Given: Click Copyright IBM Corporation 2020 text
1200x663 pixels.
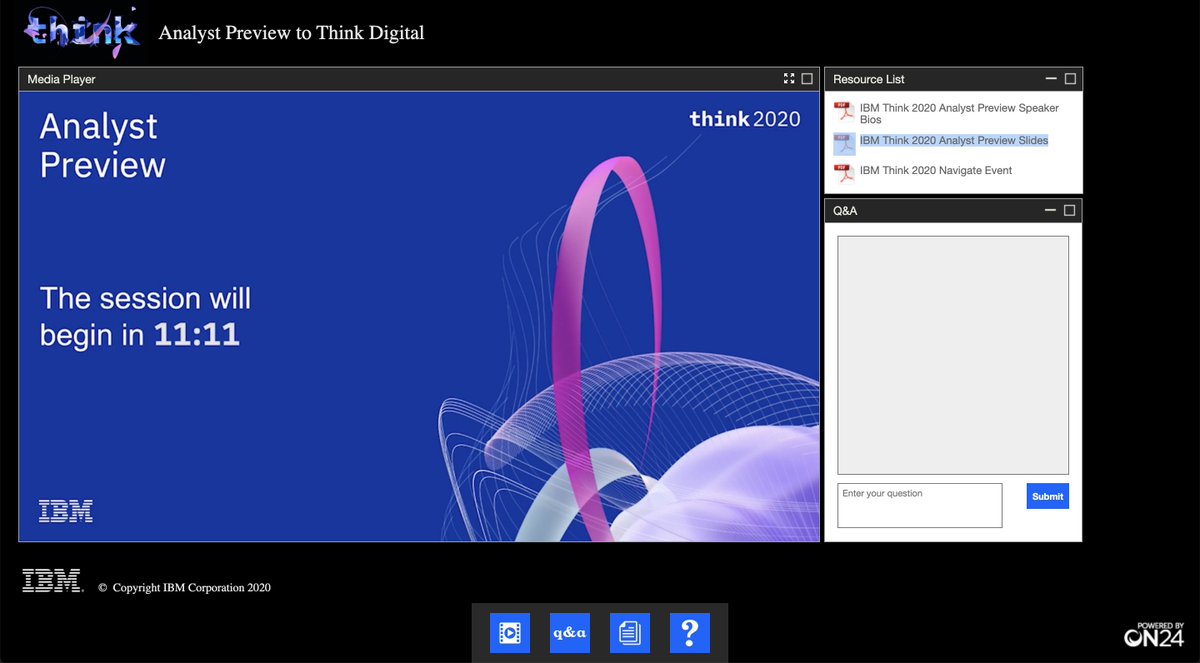Looking at the screenshot, I should pos(185,588).
